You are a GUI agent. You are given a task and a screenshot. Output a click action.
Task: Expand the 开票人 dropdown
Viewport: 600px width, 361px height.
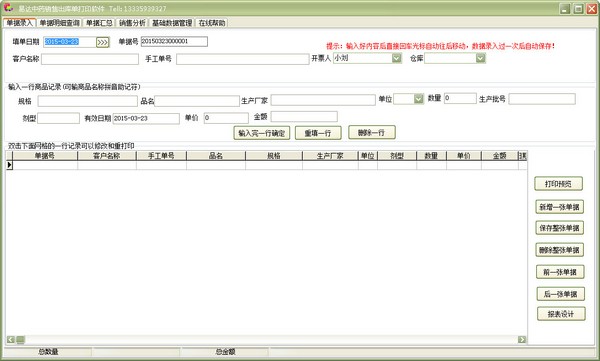396,58
